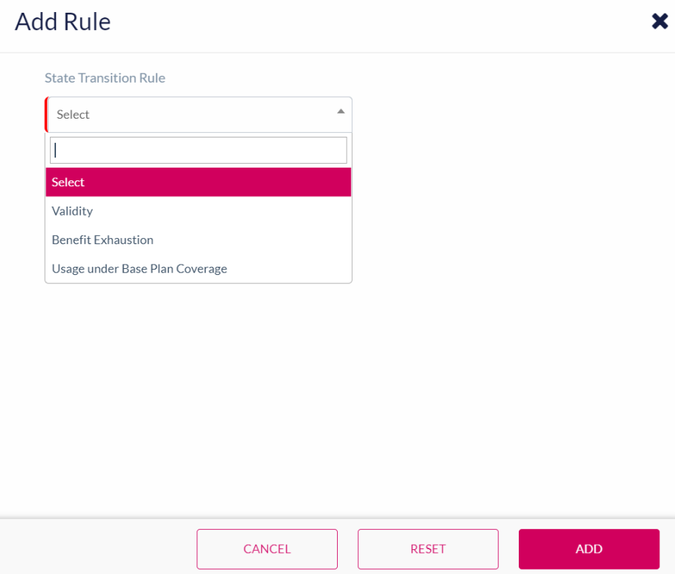Submit the new rule using ADD
The width and height of the screenshot is (675, 574).
pos(588,549)
